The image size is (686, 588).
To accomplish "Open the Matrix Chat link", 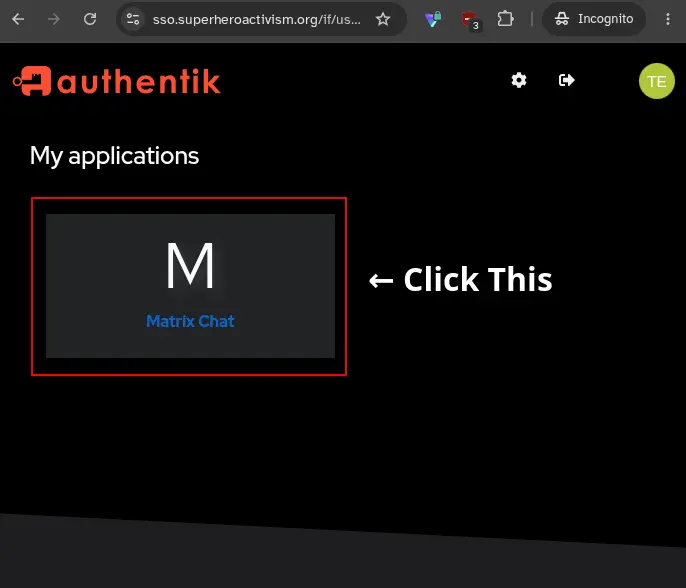I will point(190,322).
